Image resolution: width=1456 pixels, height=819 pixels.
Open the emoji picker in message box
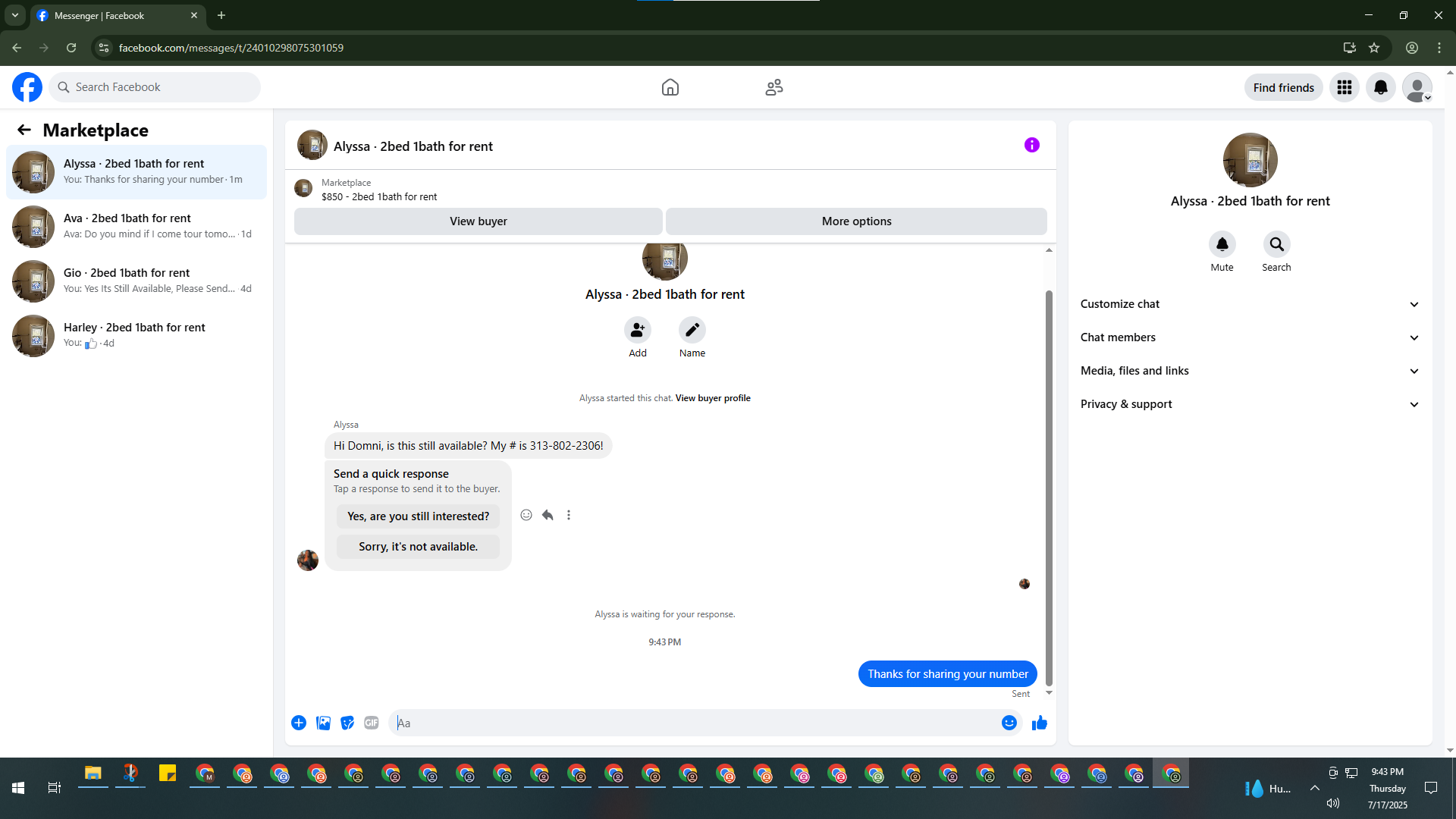(1009, 723)
